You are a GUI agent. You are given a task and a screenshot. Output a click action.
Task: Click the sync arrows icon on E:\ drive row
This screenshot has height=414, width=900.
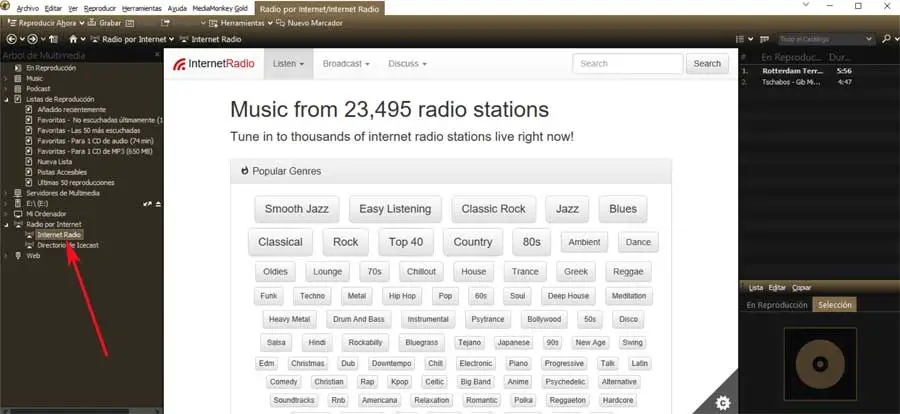[x=147, y=204]
